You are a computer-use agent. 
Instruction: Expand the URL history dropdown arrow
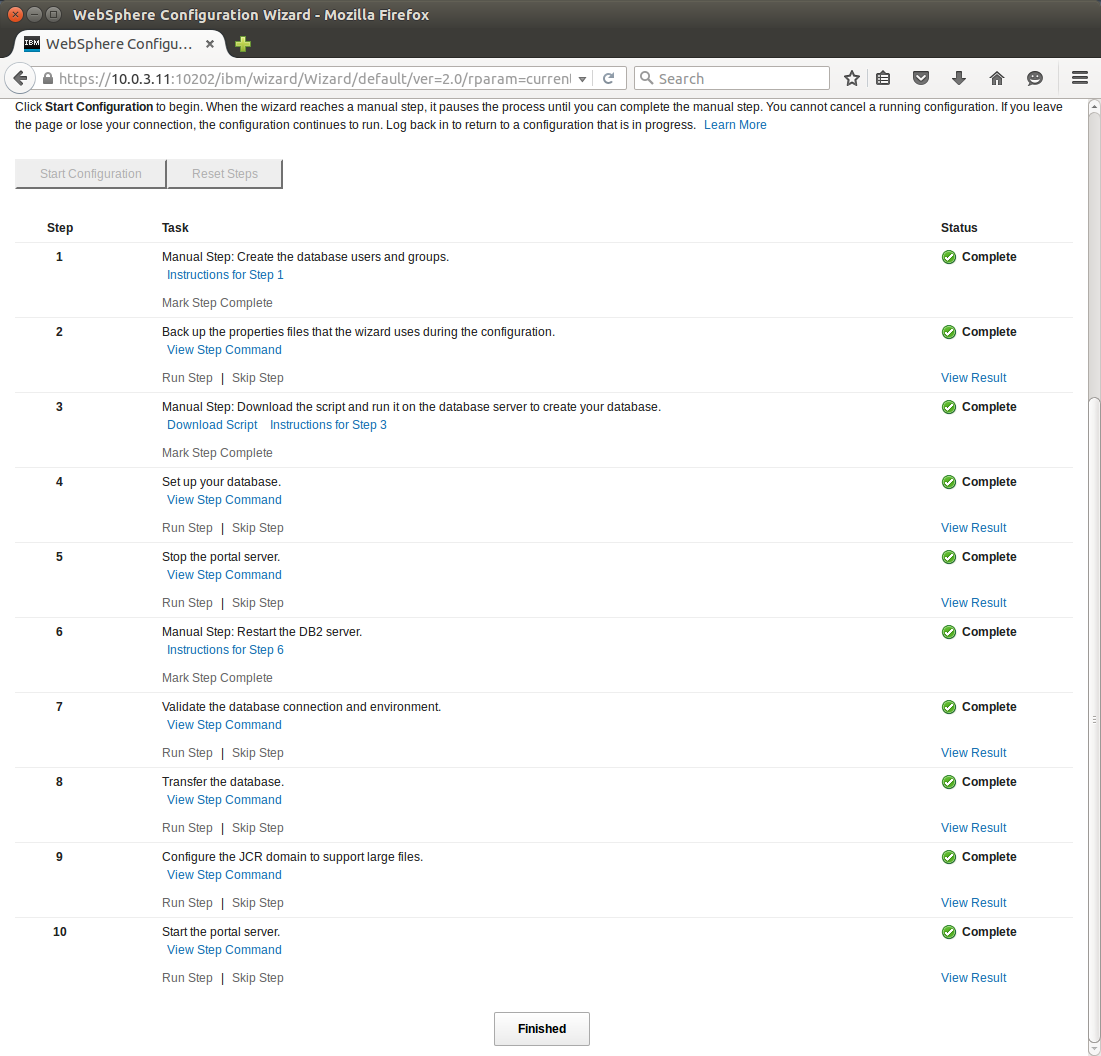pos(582,79)
